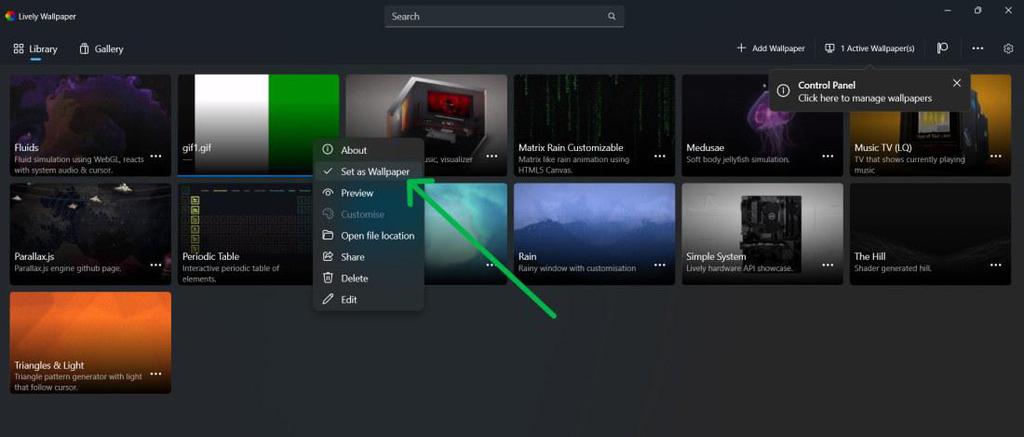Select the Rain wallpaper thumbnail
The width and height of the screenshot is (1024, 437).
coord(594,234)
